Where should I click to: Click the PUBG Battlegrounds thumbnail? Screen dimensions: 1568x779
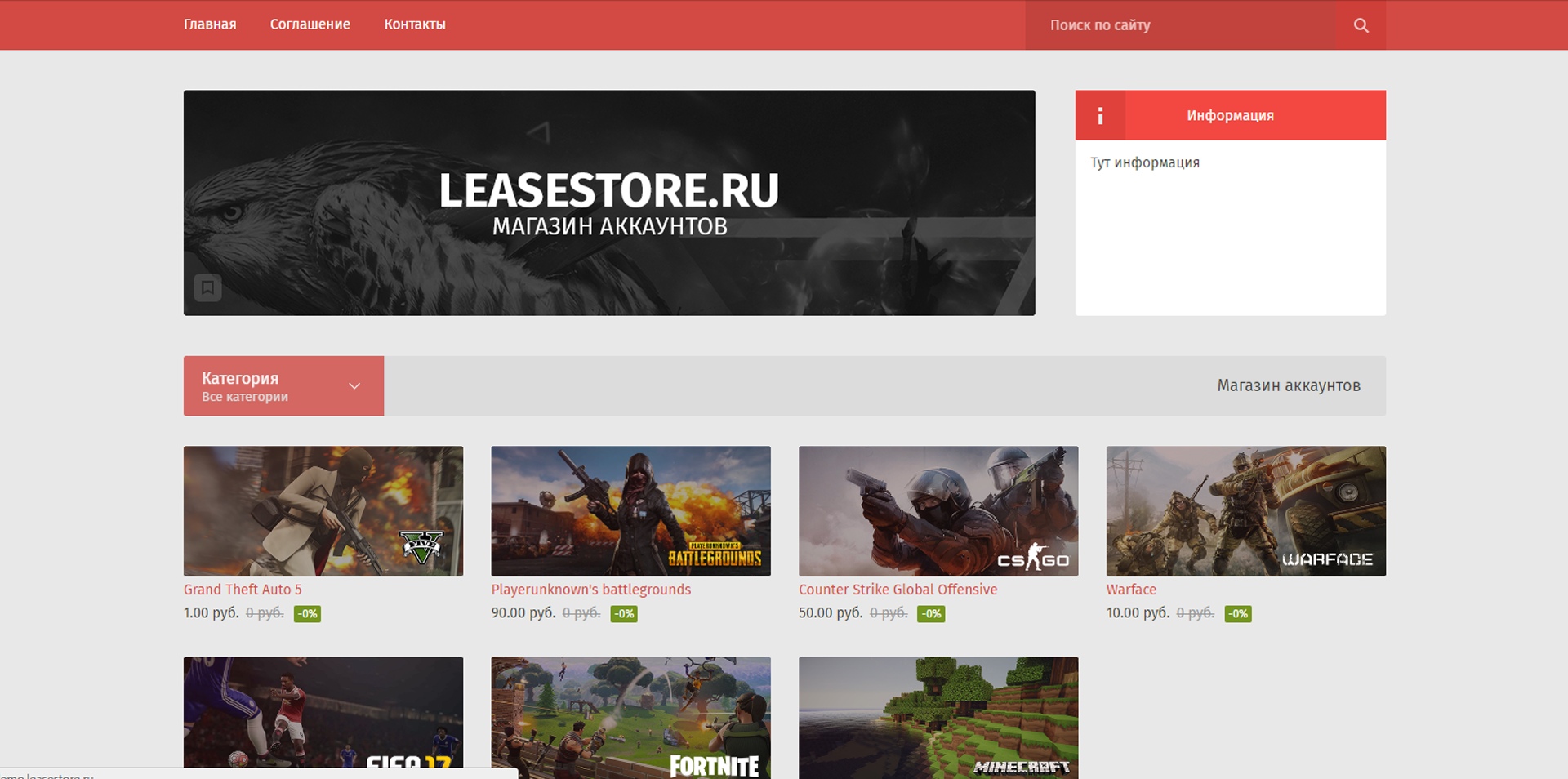pyautogui.click(x=630, y=510)
